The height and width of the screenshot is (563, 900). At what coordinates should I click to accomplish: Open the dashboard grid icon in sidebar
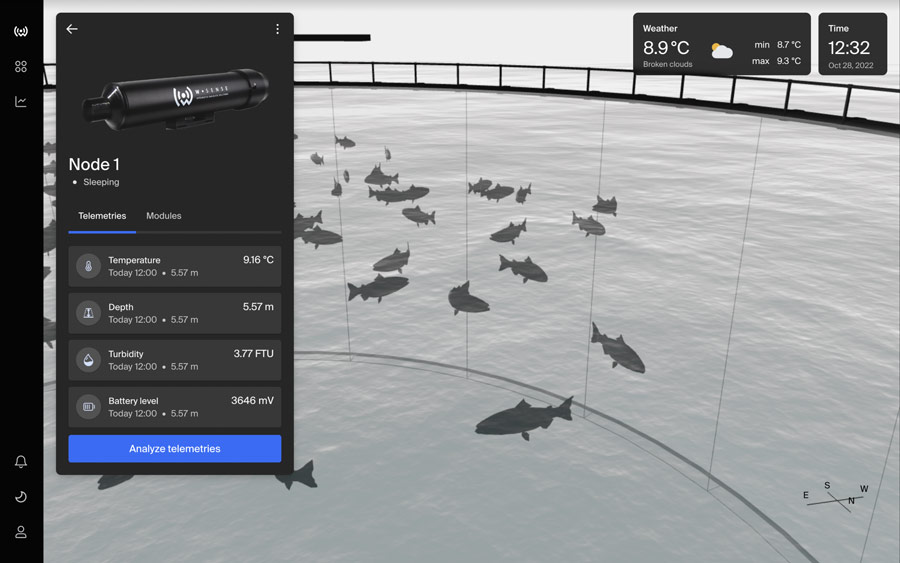[21, 67]
